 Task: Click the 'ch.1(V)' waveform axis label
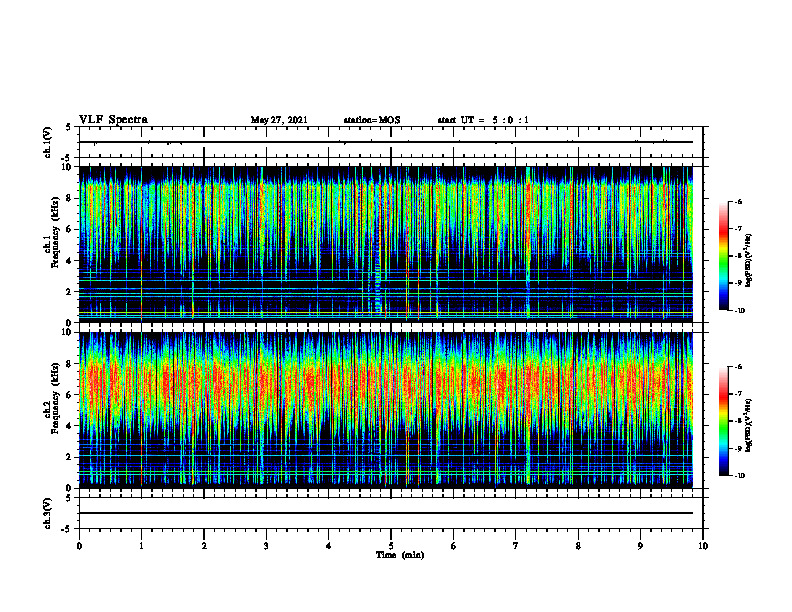48,142
